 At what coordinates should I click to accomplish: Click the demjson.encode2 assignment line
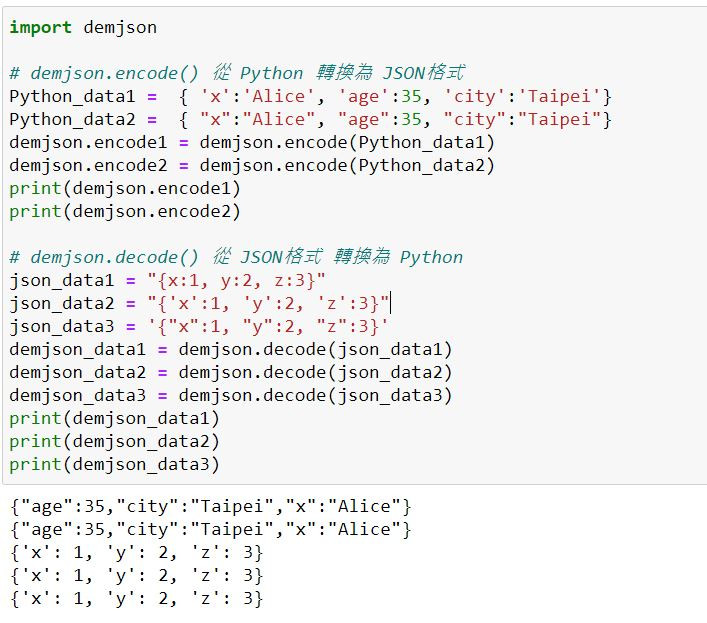252,165
